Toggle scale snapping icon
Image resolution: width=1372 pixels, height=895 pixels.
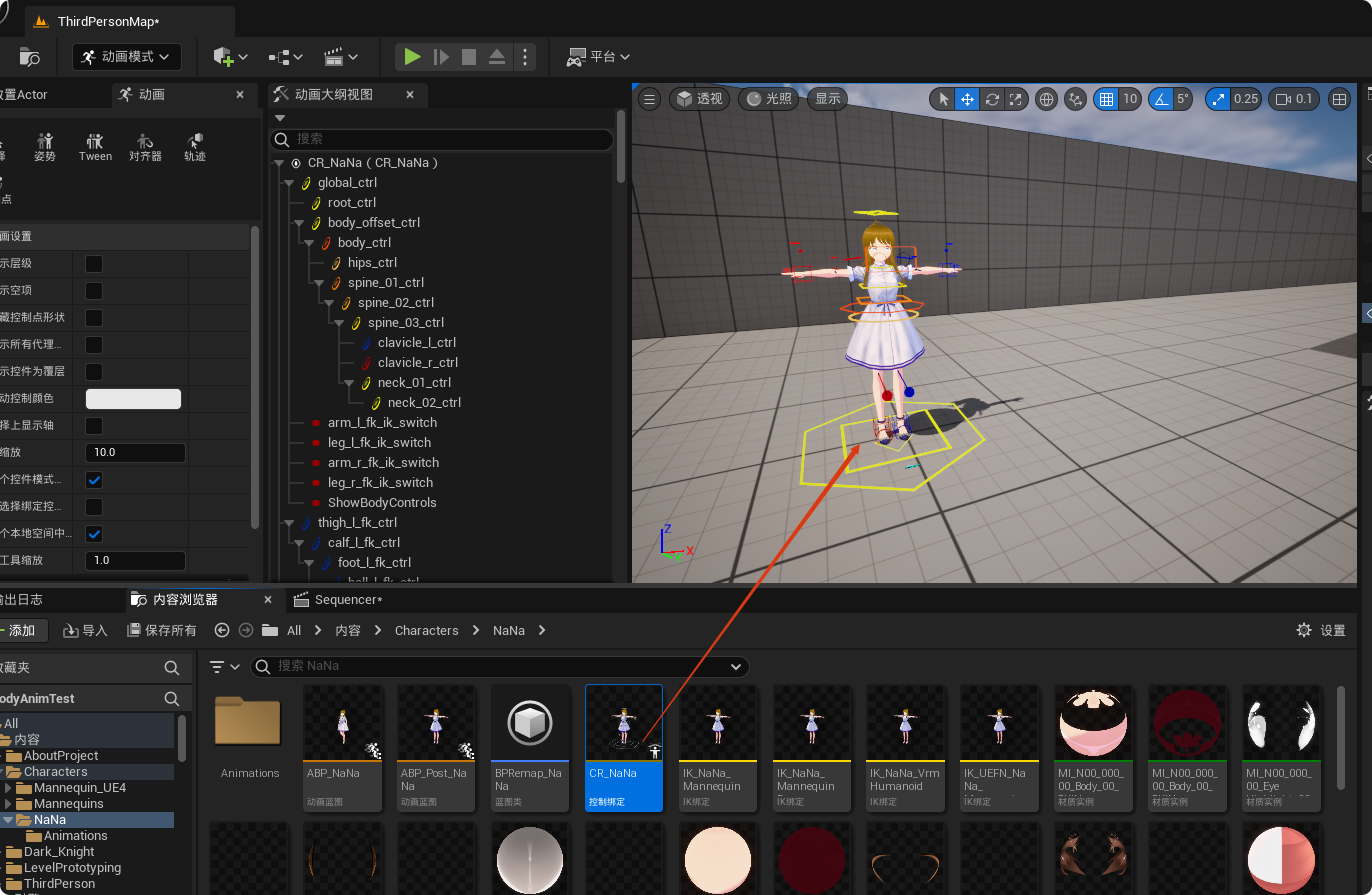coord(1219,99)
